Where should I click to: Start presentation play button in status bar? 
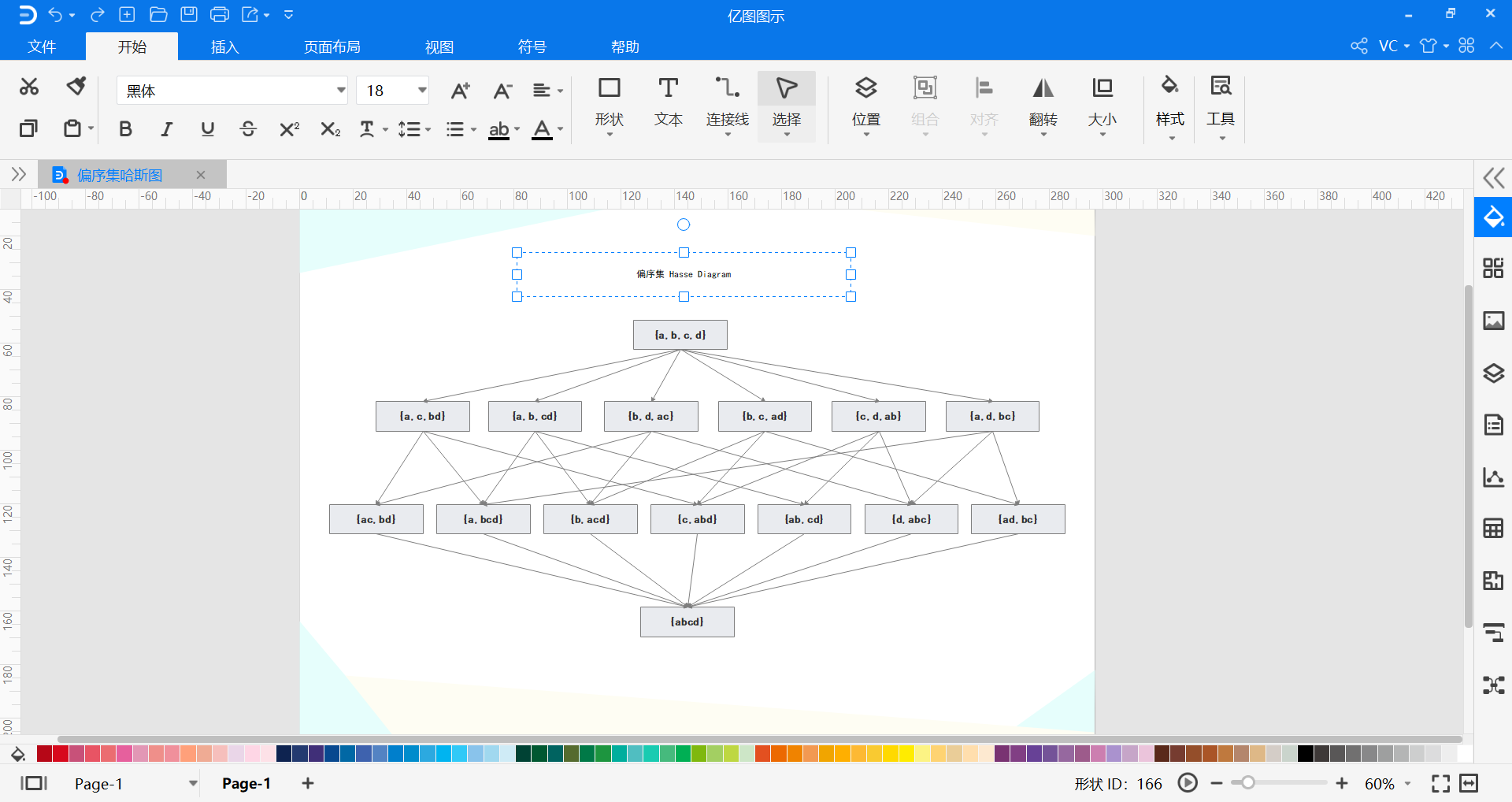coord(1188,783)
